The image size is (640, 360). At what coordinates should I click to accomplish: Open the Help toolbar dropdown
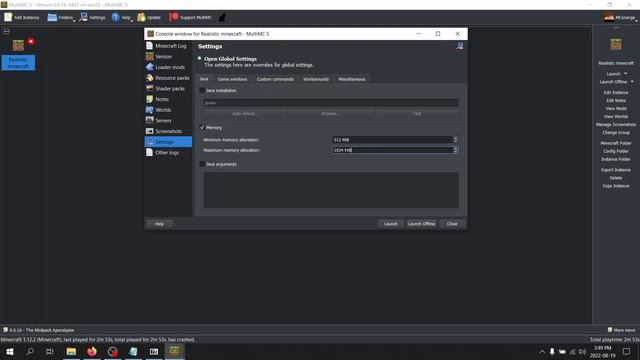(x=122, y=18)
